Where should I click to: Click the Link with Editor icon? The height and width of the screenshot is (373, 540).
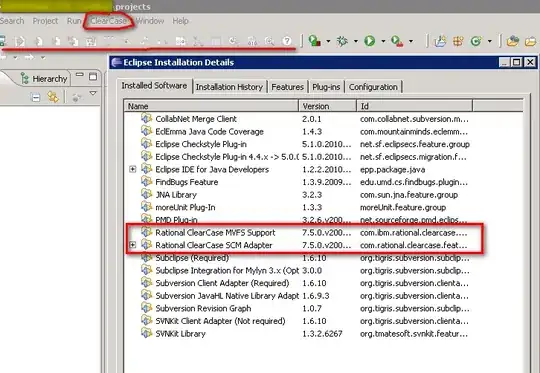[53, 97]
